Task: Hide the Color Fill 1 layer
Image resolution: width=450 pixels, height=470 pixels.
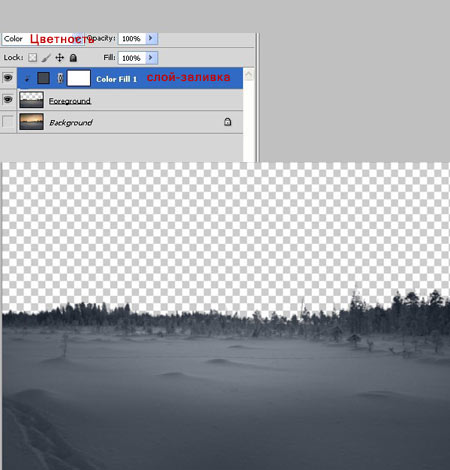Action: click(x=8, y=78)
